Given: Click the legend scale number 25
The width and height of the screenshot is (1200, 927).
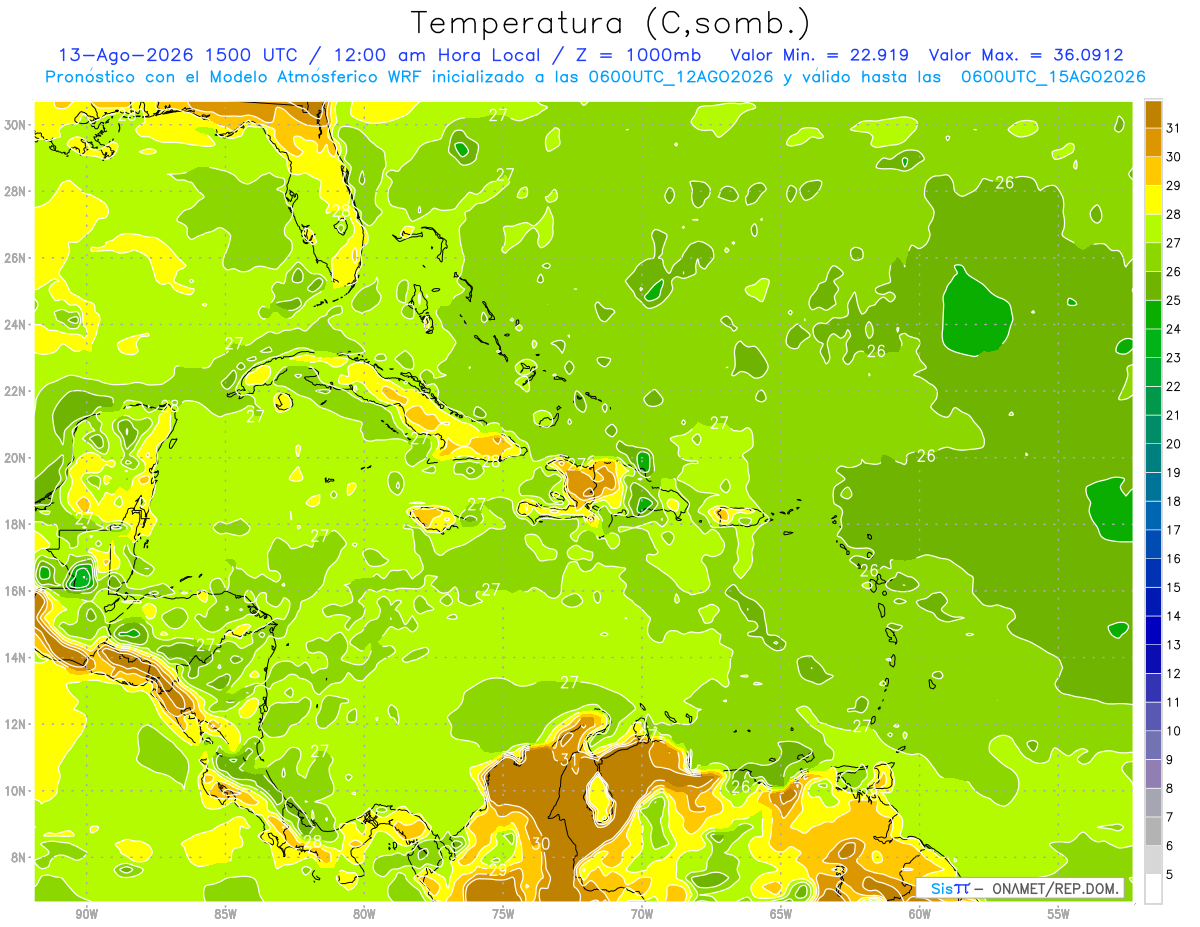Looking at the screenshot, I should [1173, 300].
